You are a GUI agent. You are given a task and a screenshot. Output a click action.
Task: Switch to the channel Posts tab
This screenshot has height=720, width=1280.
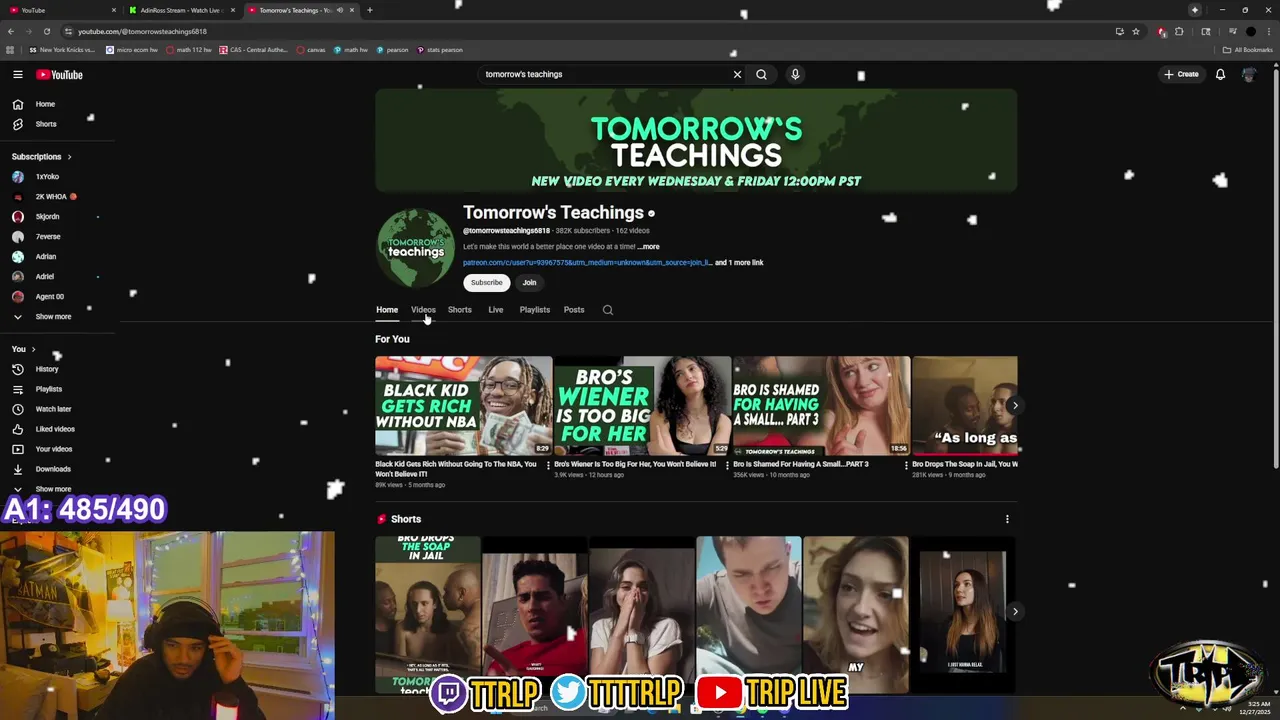(573, 310)
